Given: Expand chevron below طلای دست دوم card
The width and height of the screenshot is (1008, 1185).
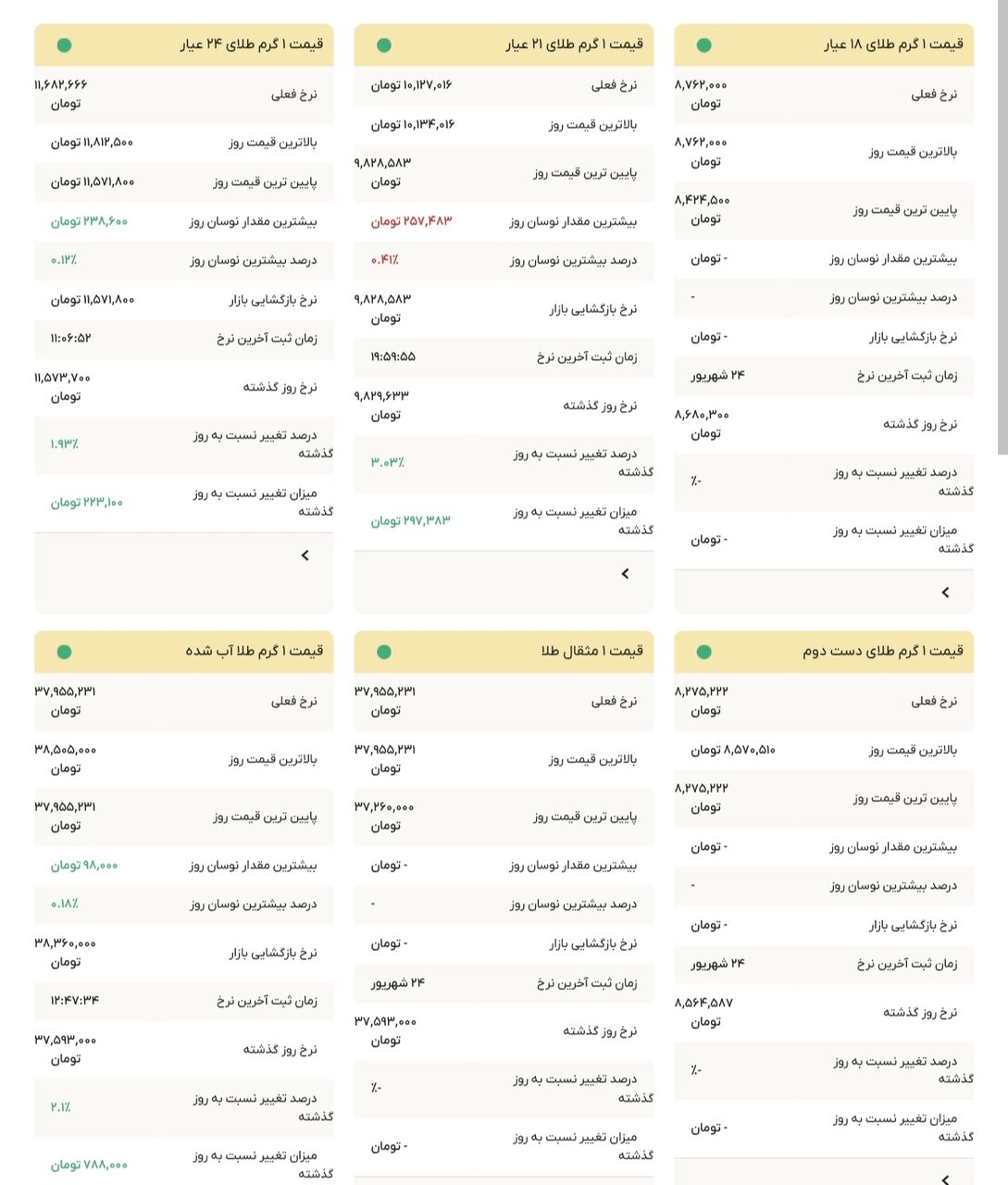Looking at the screenshot, I should [945, 1179].
